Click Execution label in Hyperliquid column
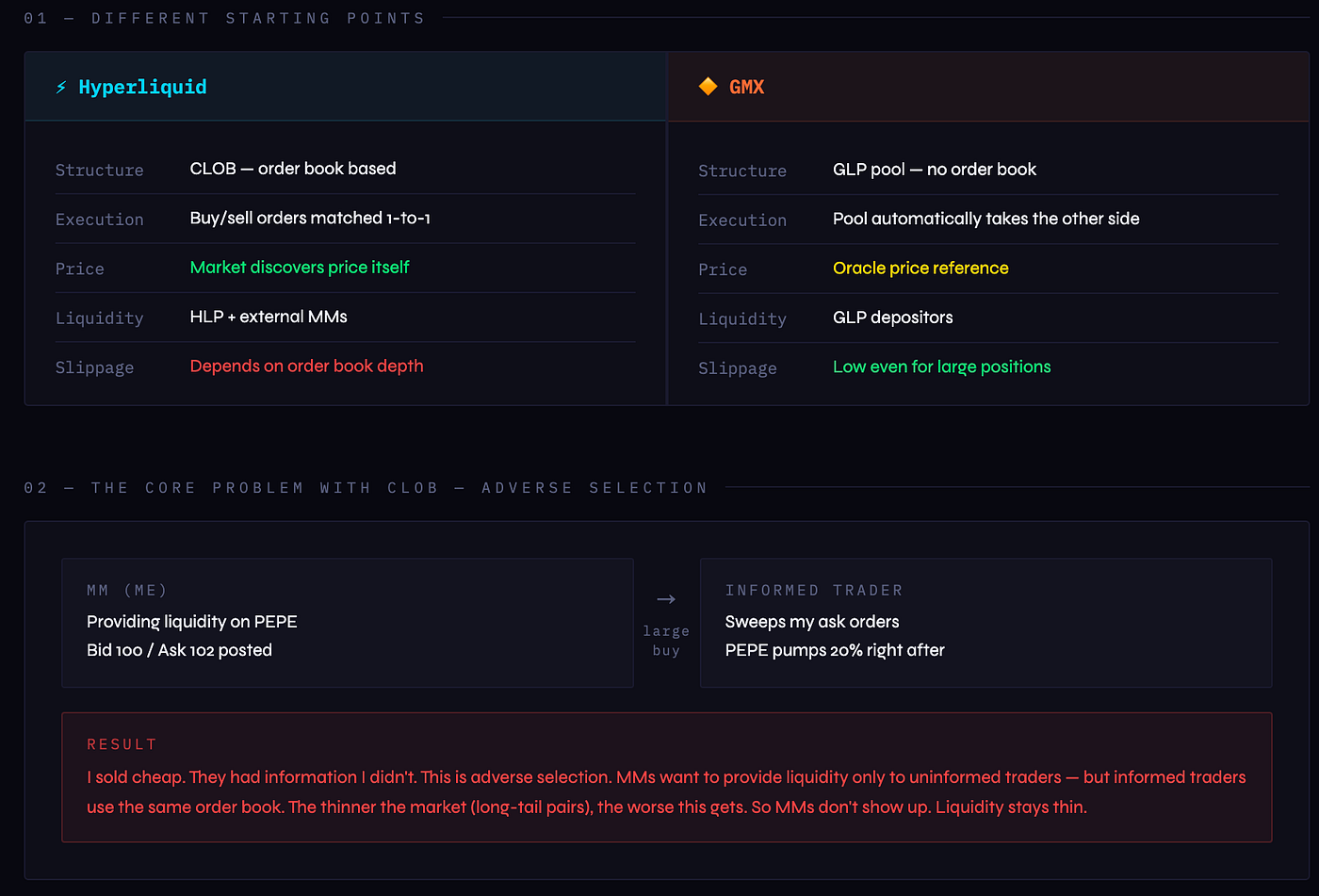The width and height of the screenshot is (1319, 896). pos(100,220)
